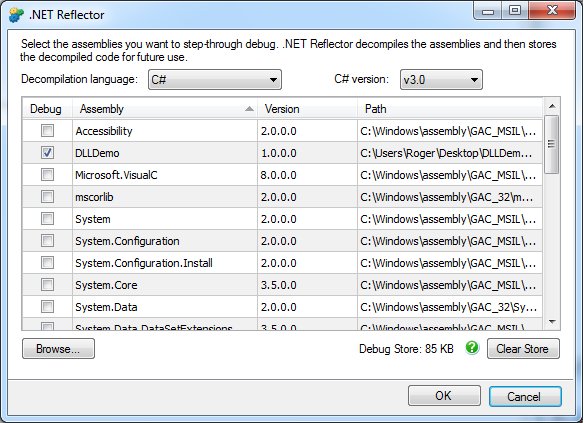Click version 3.5.0.0 of System.Core
This screenshot has width=584, height=423.
279,285
